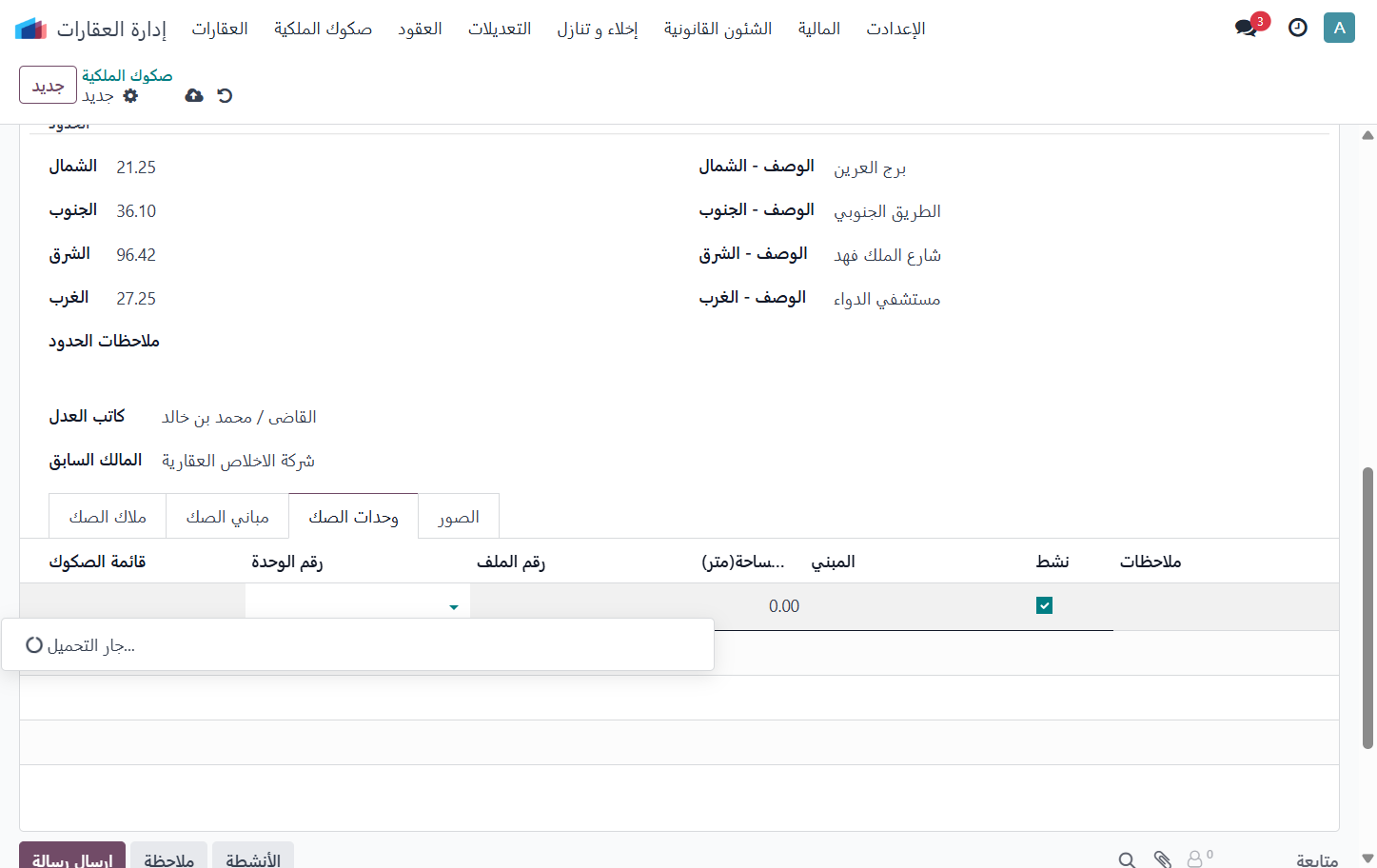The image size is (1377, 868).
Task: Open the الإعدادت menu
Action: click(895, 29)
